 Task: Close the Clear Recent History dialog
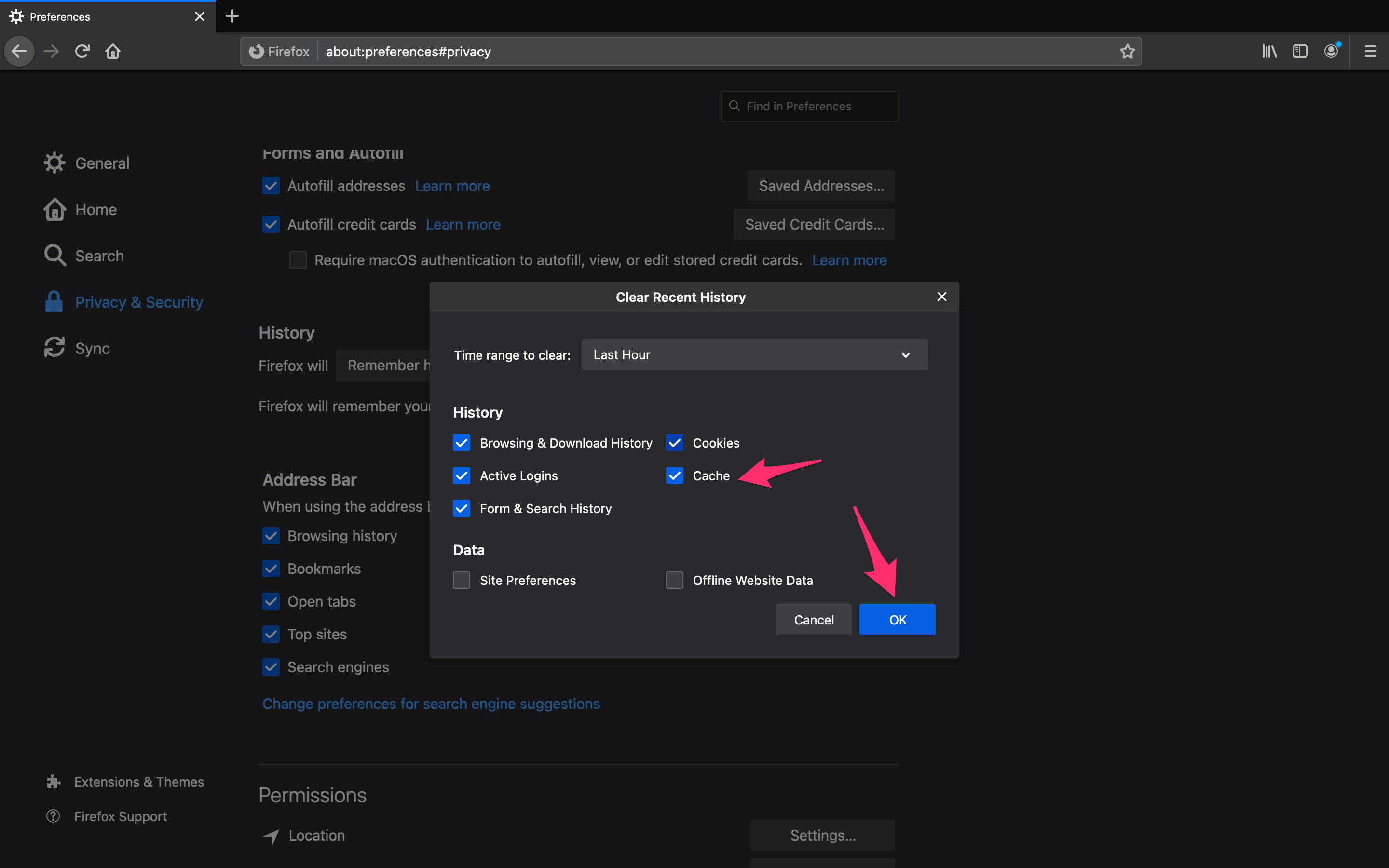click(941, 297)
